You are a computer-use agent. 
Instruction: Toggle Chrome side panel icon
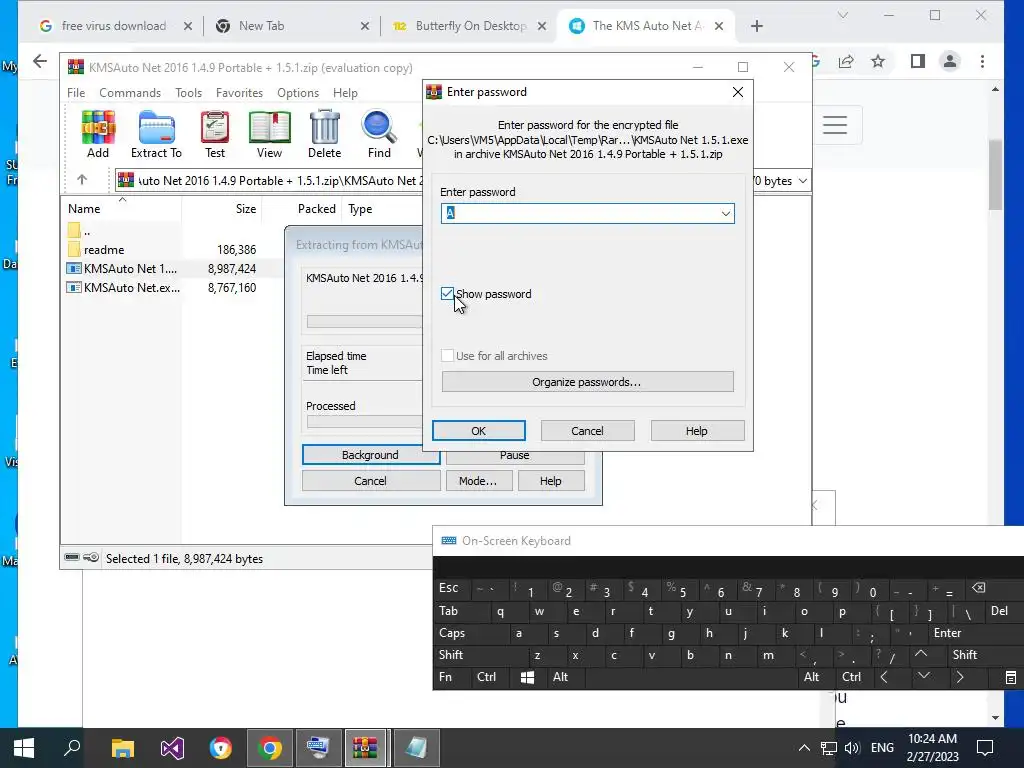click(918, 61)
